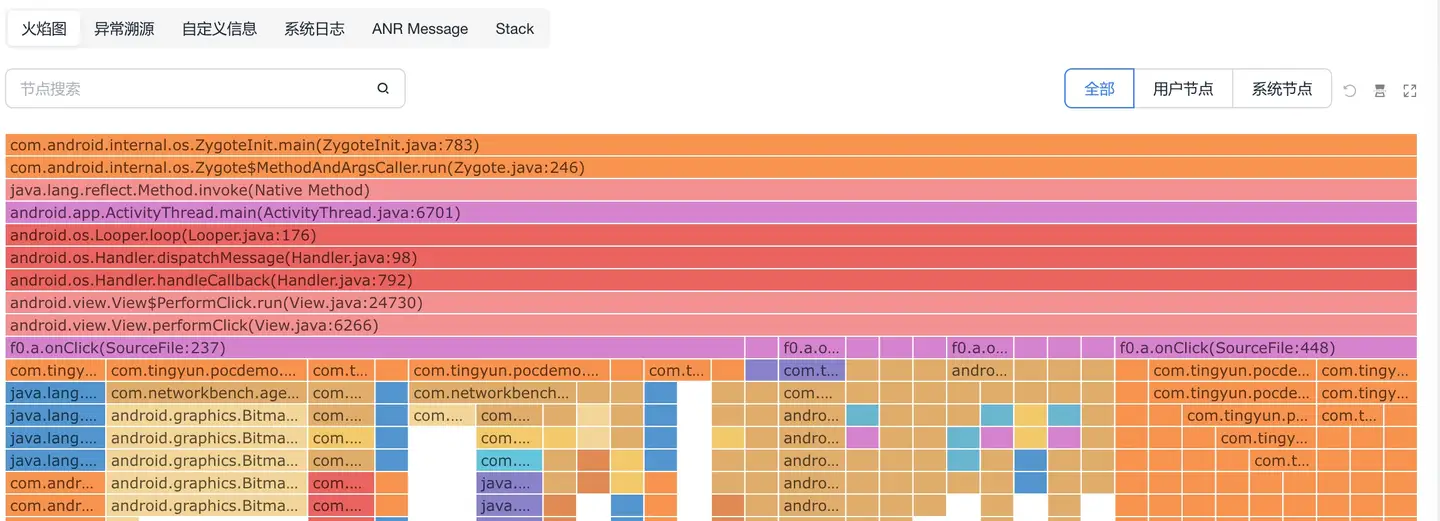Click the reset/undo flame graph icon
The height and width of the screenshot is (521, 1440).
point(1350,90)
